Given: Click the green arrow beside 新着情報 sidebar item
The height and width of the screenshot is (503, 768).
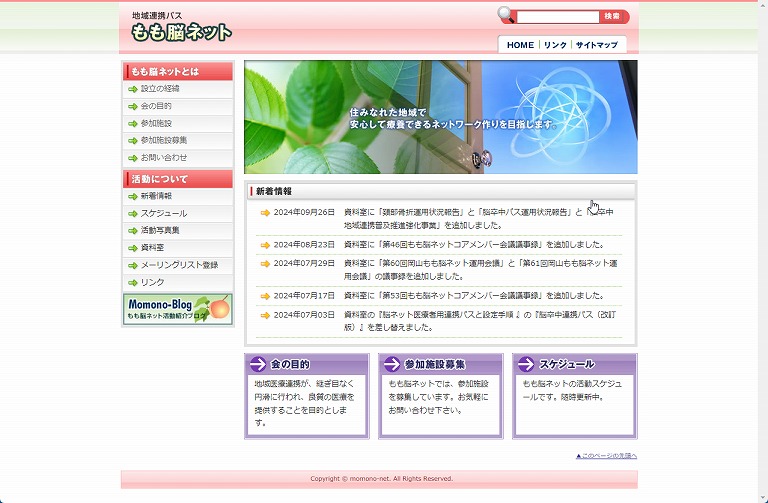Looking at the screenshot, I should coord(133,196).
